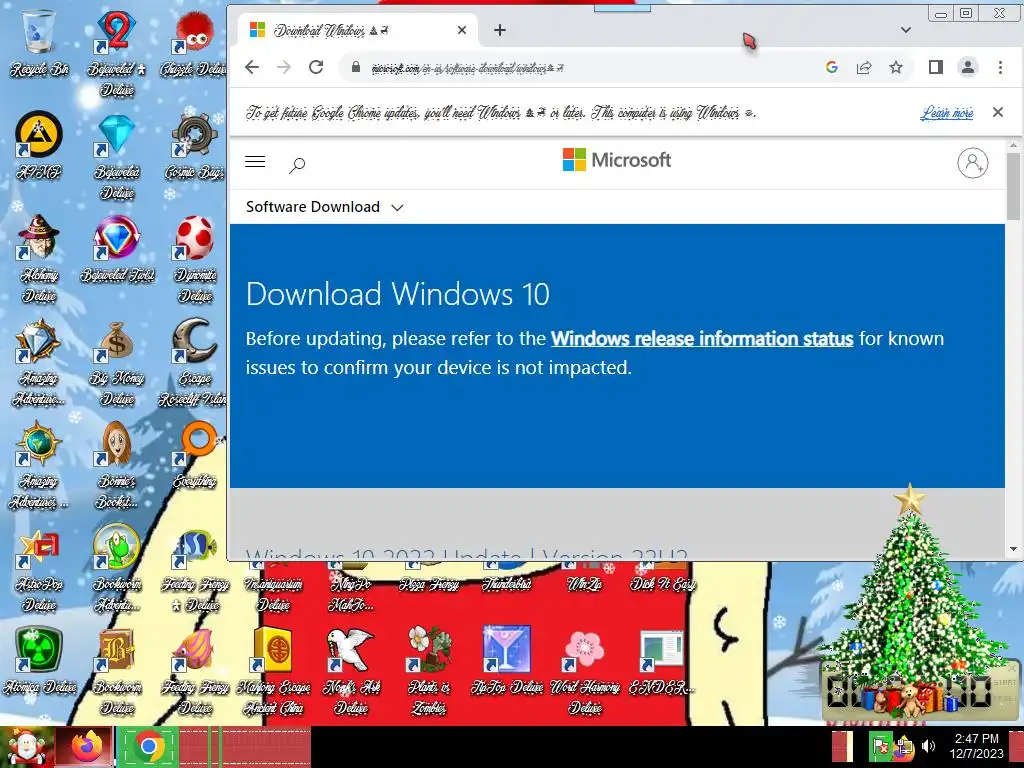
Task: Open Microsoft site search magnifier
Action: pyautogui.click(x=297, y=165)
